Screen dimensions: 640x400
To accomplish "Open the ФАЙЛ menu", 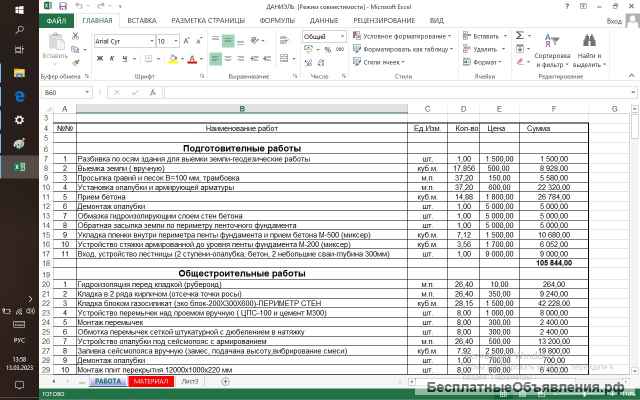I will [x=57, y=20].
